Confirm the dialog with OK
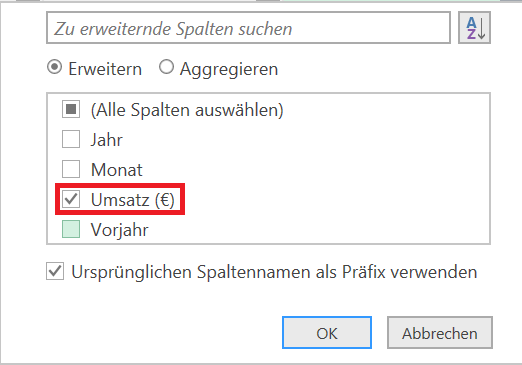522x365 pixels. tap(327, 333)
